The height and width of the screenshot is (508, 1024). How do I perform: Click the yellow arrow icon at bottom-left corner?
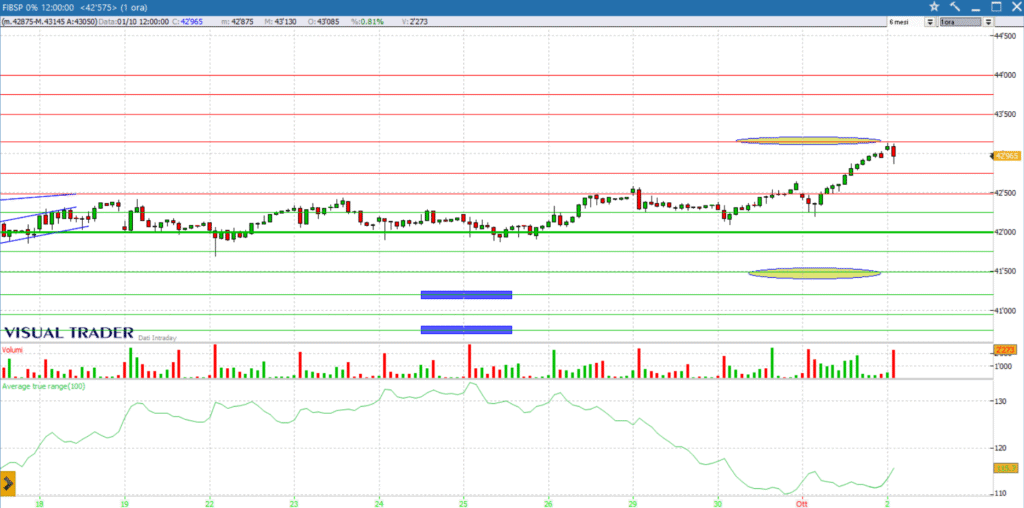pyautogui.click(x=7, y=484)
